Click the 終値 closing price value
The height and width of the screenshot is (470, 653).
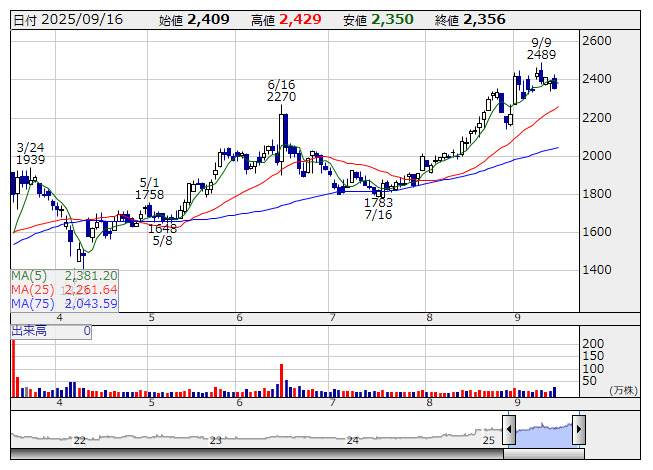[484, 19]
